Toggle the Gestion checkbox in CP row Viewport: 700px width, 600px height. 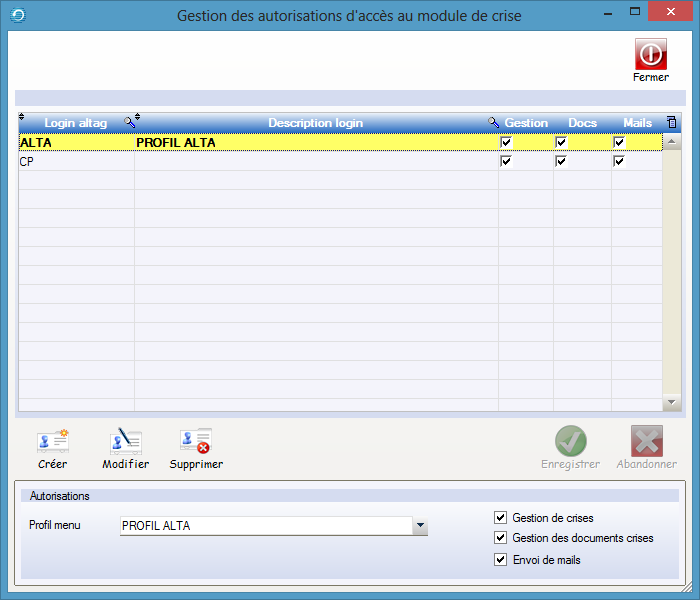pos(506,161)
